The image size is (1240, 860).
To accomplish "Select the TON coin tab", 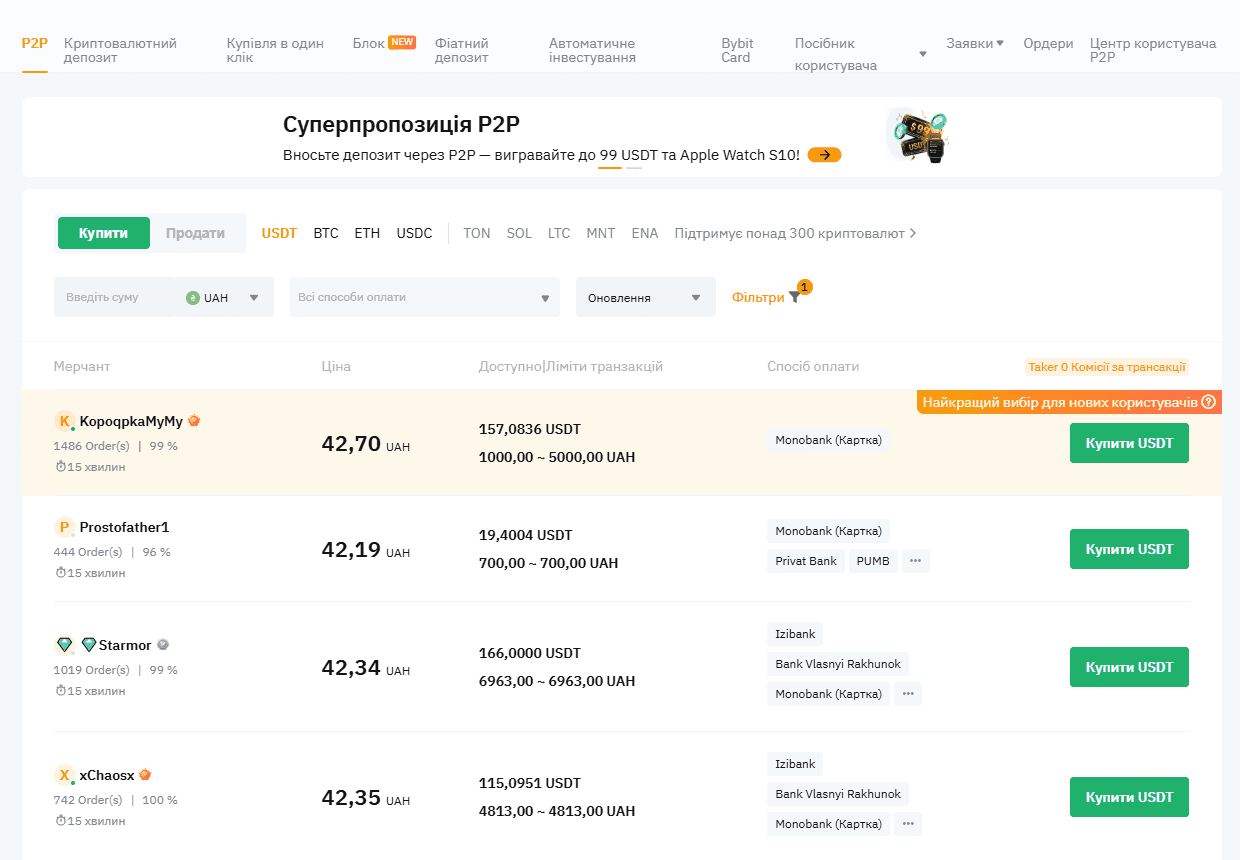I will point(477,233).
